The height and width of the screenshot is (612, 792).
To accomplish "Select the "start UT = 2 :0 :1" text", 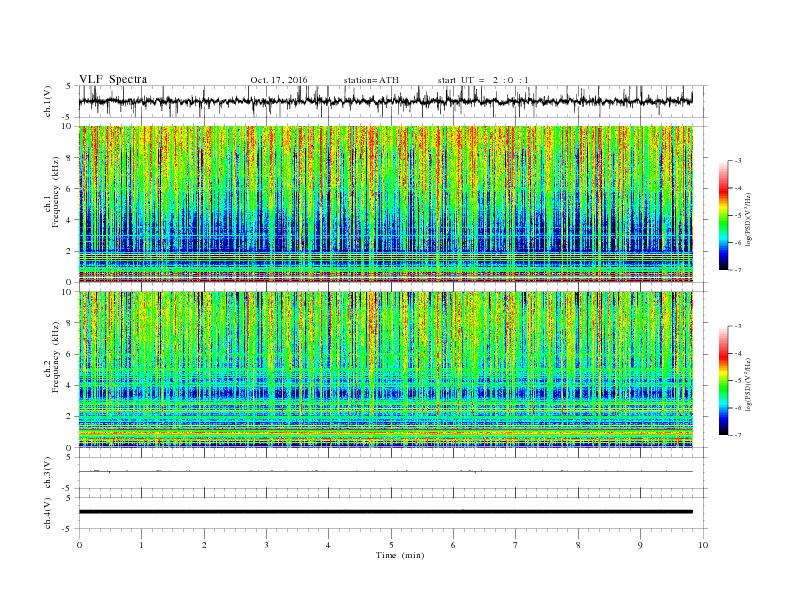I will pos(483,80).
